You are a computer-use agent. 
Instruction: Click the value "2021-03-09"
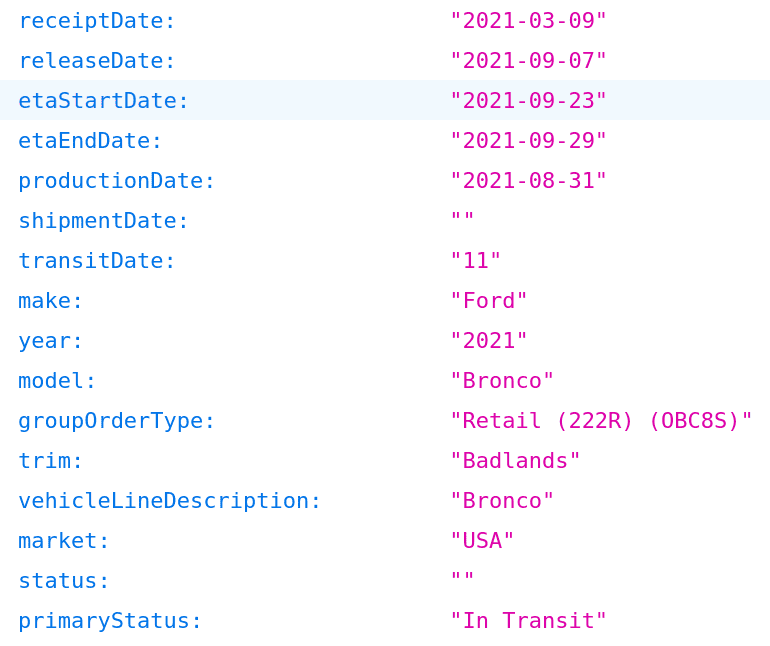[528, 21]
